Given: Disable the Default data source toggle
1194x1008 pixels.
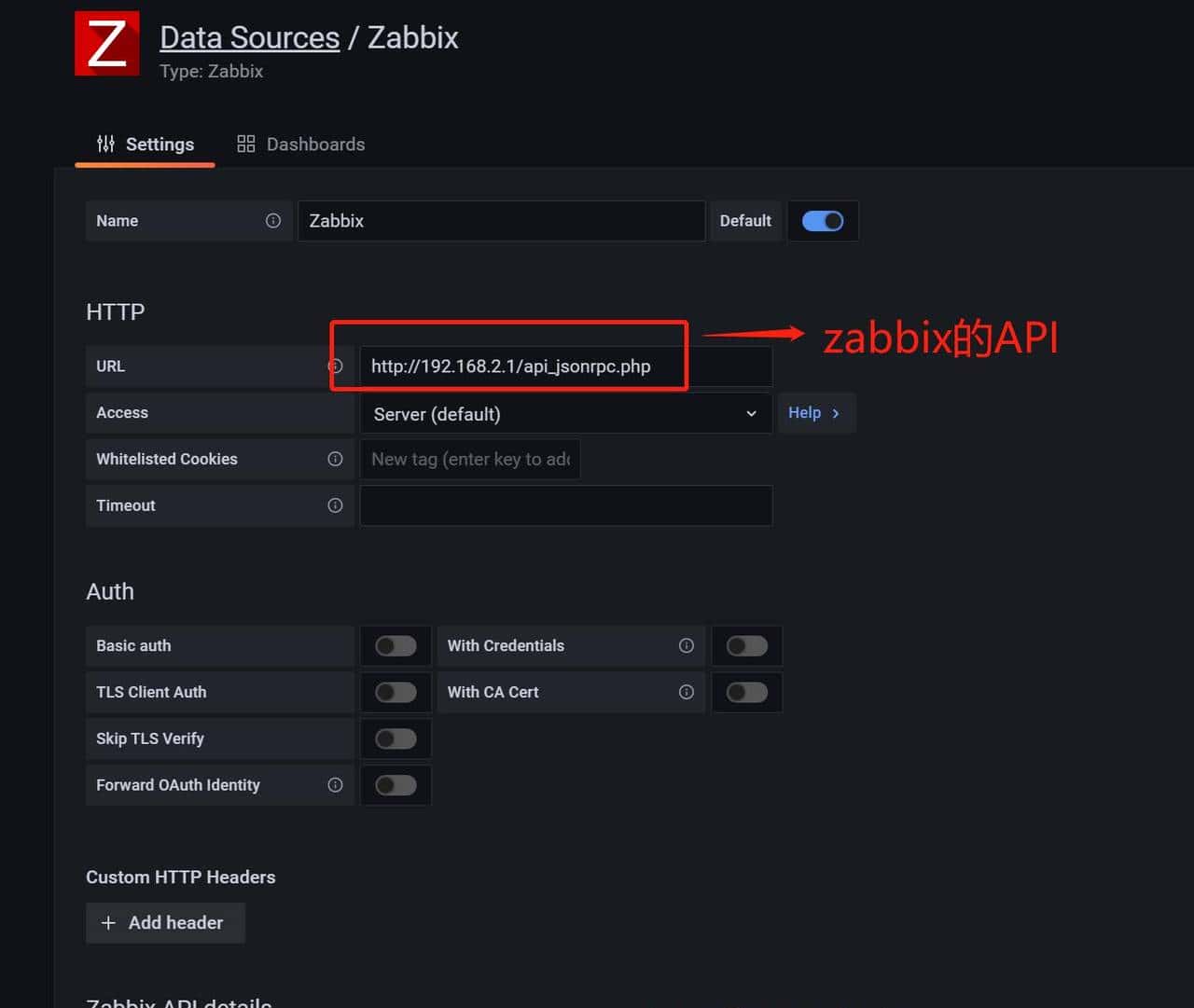Looking at the screenshot, I should pyautogui.click(x=823, y=221).
